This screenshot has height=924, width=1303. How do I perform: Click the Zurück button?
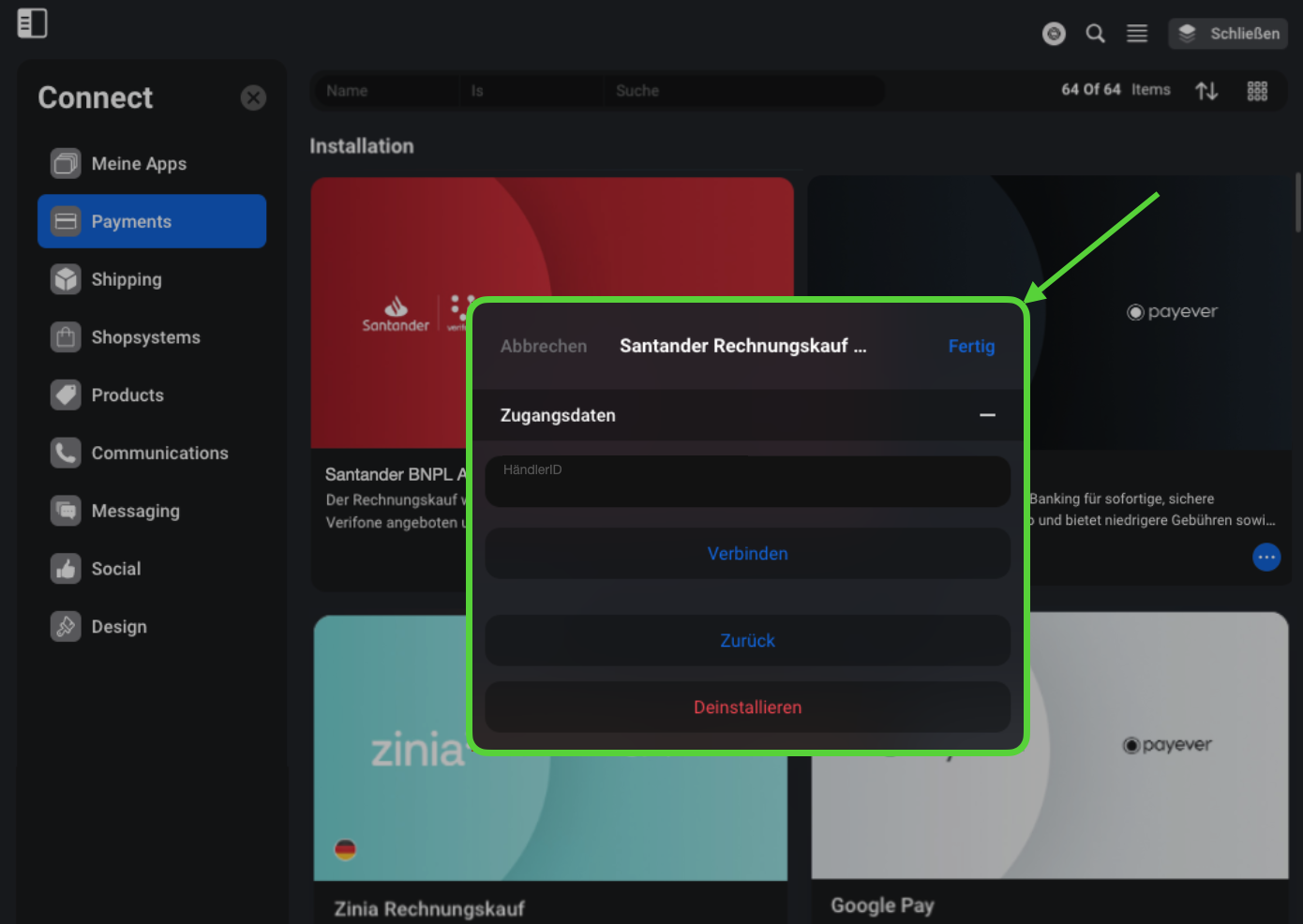[747, 641]
